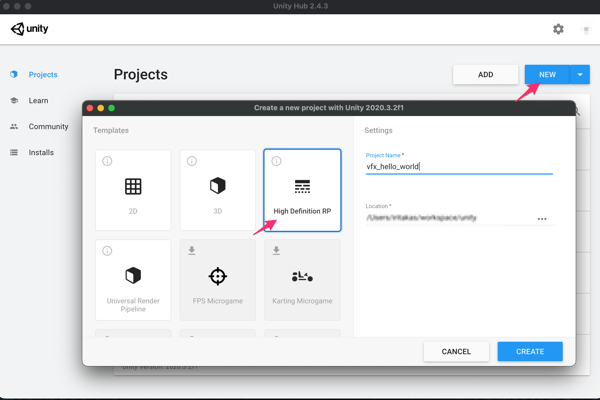This screenshot has height=400, width=600.
Task: Select the Universal Render Pipeline template
Action: [x=133, y=280]
